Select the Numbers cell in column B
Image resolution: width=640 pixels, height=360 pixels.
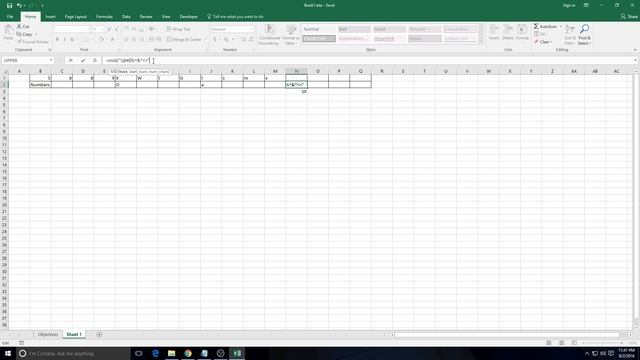tap(40, 84)
